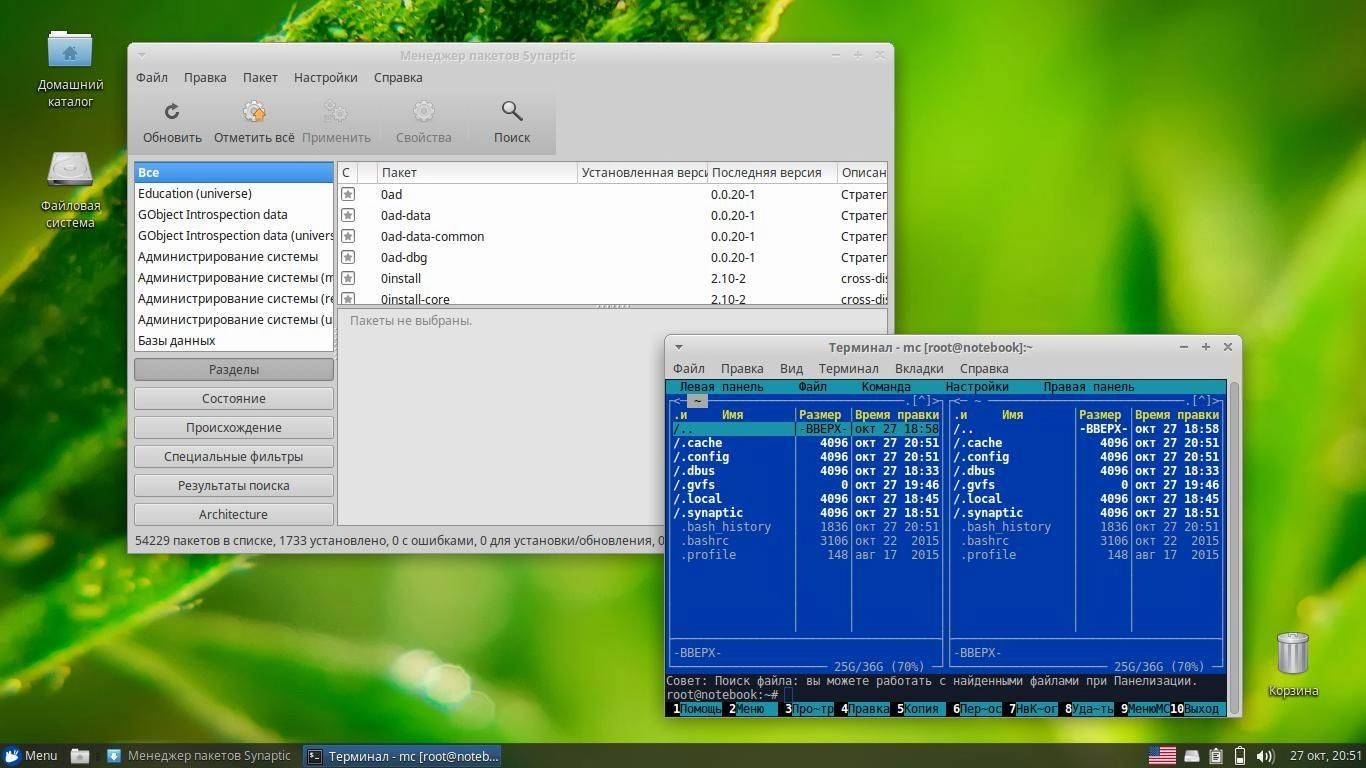
Task: Click the Происхождение filter button
Action: coord(234,427)
